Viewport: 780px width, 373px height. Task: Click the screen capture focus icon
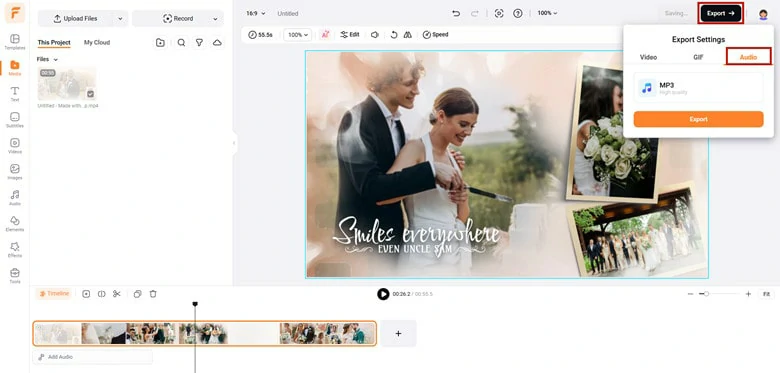coord(498,13)
